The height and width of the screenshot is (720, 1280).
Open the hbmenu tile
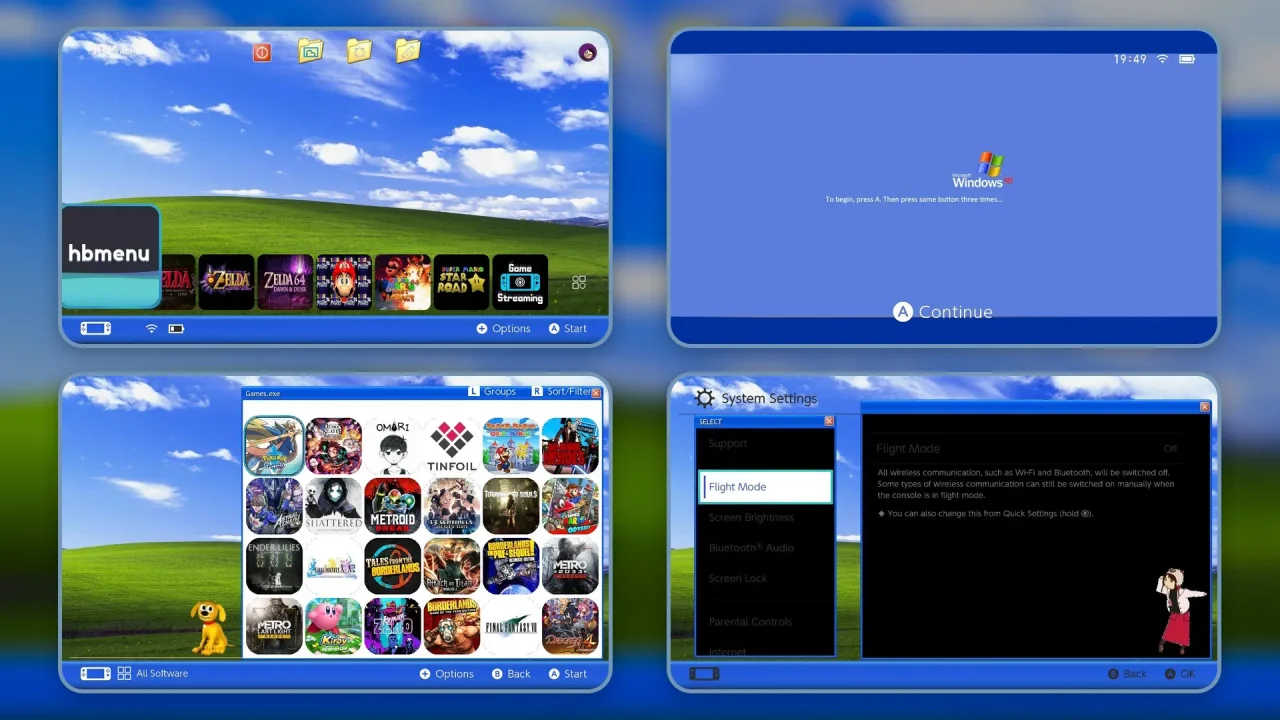point(110,257)
